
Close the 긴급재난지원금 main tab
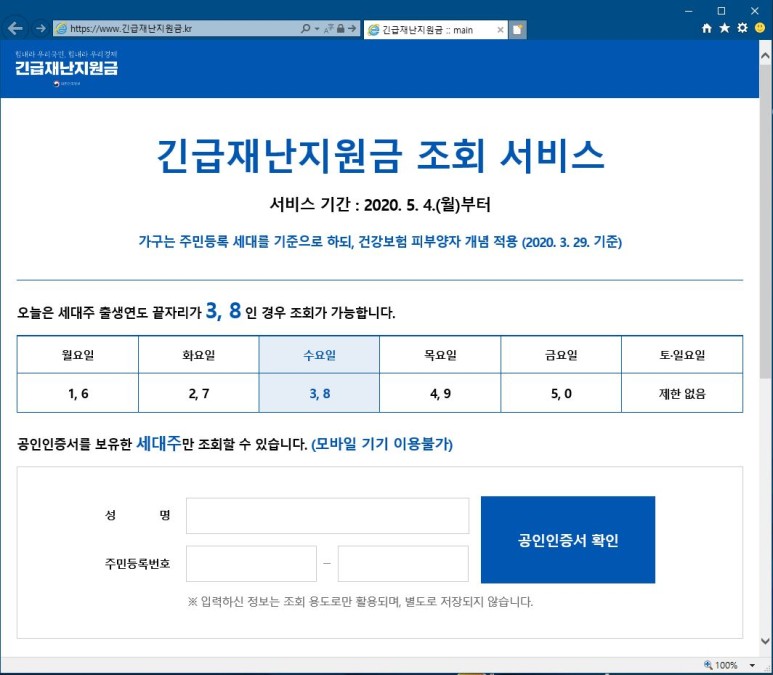(x=500, y=30)
